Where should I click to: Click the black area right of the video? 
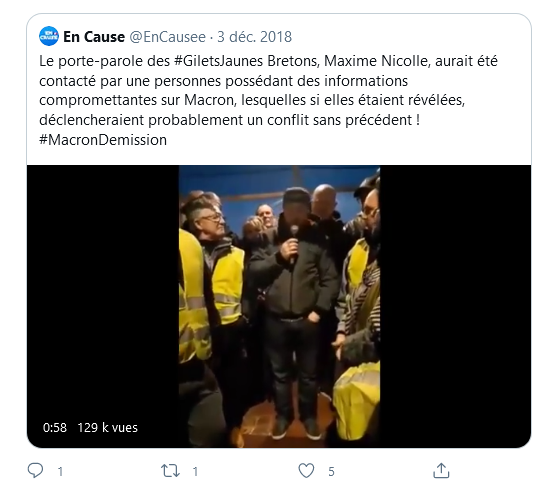coord(455,306)
